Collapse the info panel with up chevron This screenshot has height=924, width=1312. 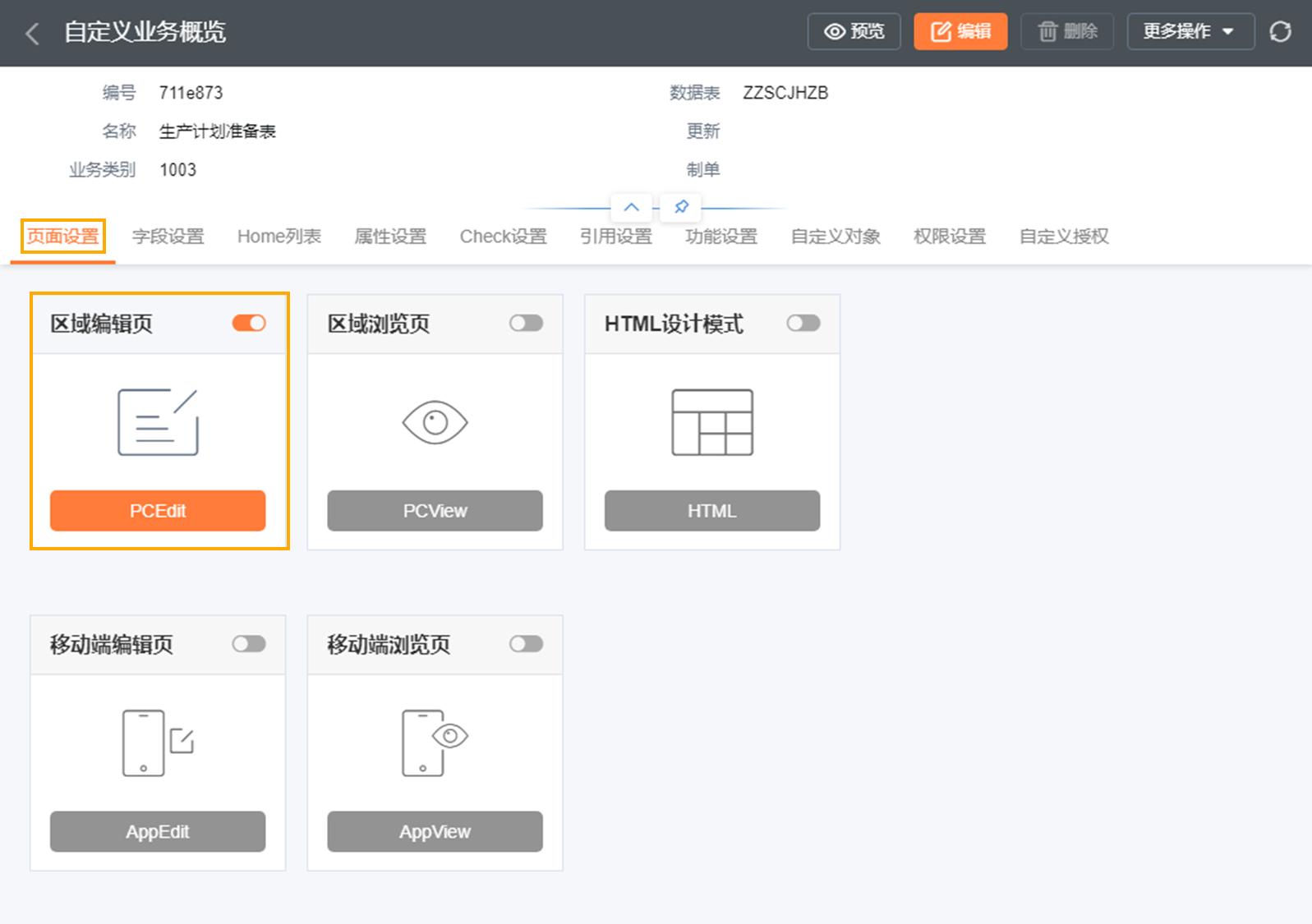click(631, 207)
